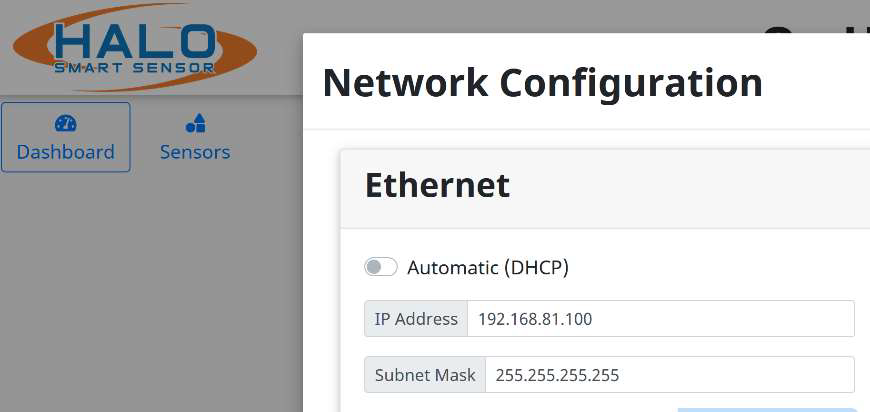Image resolution: width=870 pixels, height=412 pixels.
Task: Enable the Automatic (DHCP) toggle switch
Action: [381, 267]
